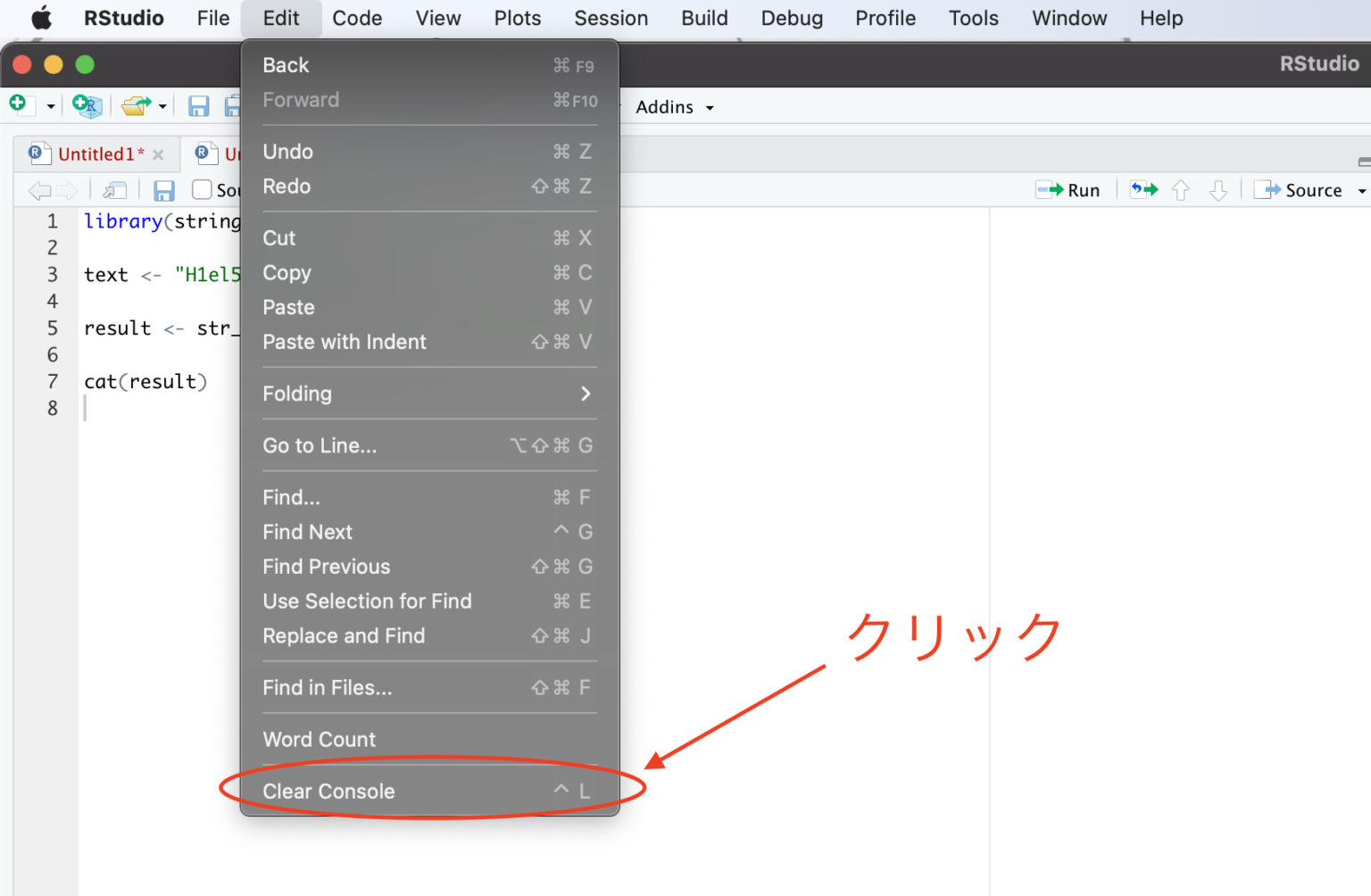Run the current code selection
This screenshot has height=896, width=1371.
[1068, 189]
